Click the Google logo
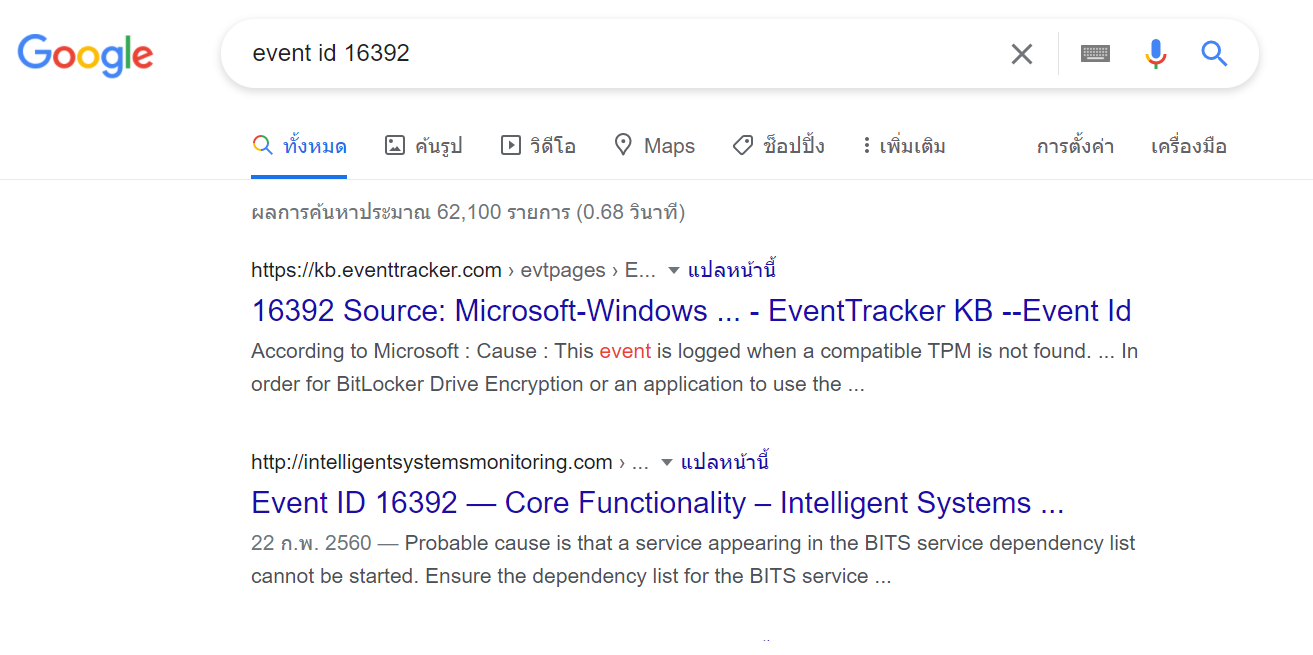The height and width of the screenshot is (655, 1313). (x=85, y=55)
